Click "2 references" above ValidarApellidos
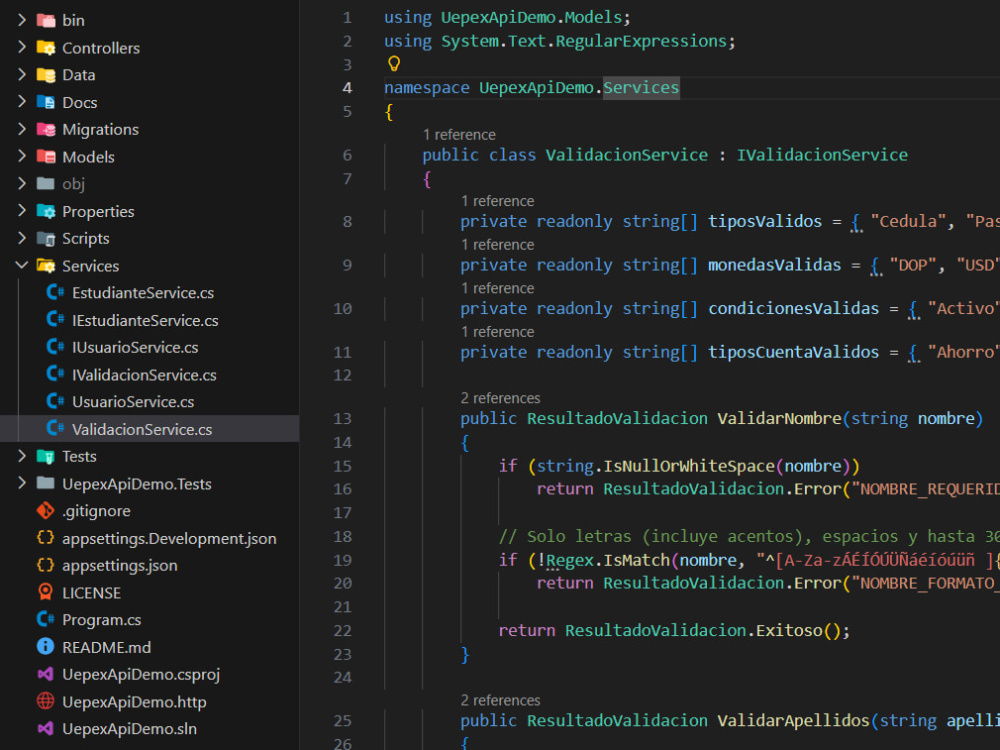Screen dimensions: 1000x750 [x=501, y=700]
